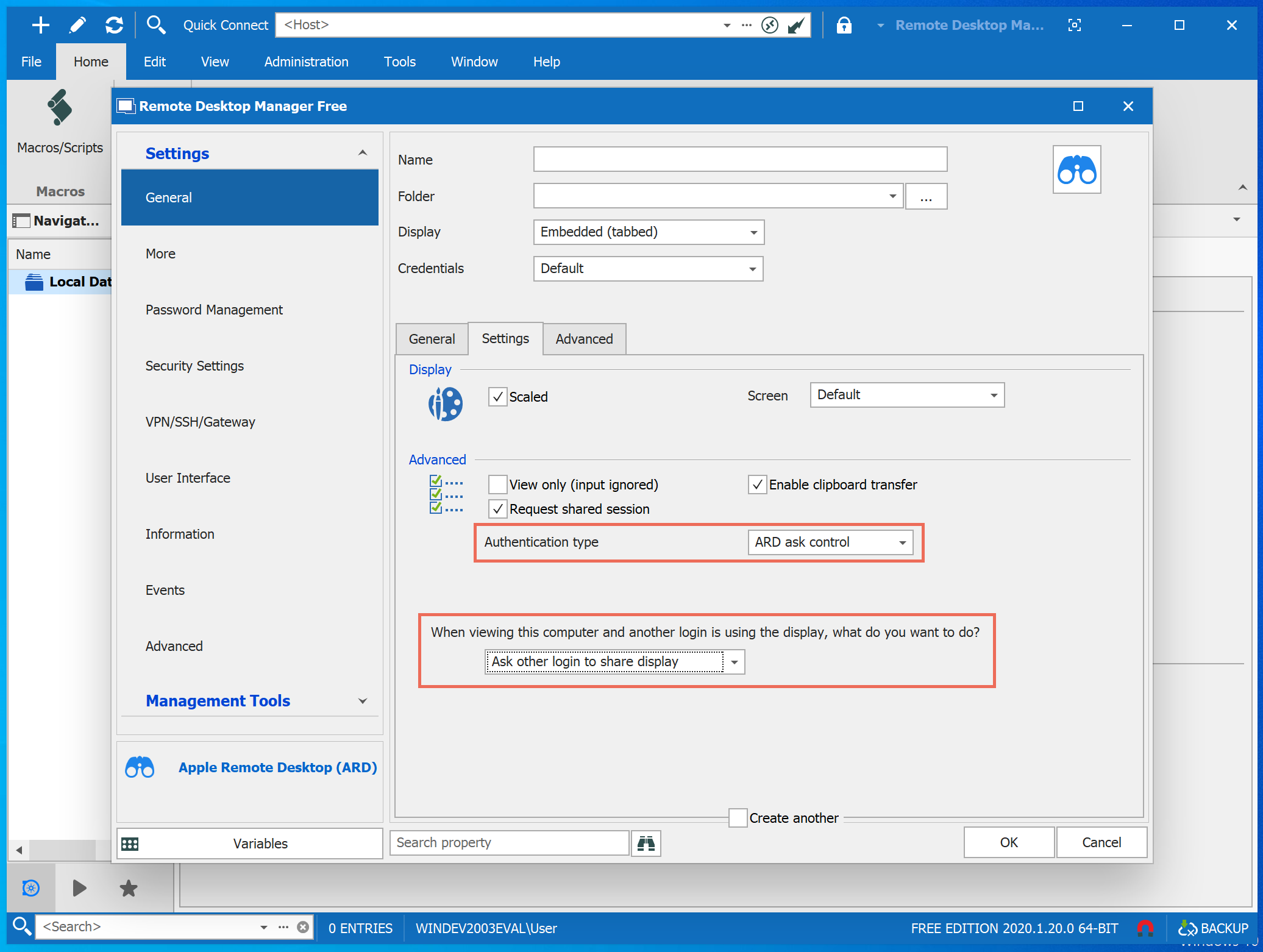Open the Administration menu
The width and height of the screenshot is (1263, 952).
click(306, 62)
